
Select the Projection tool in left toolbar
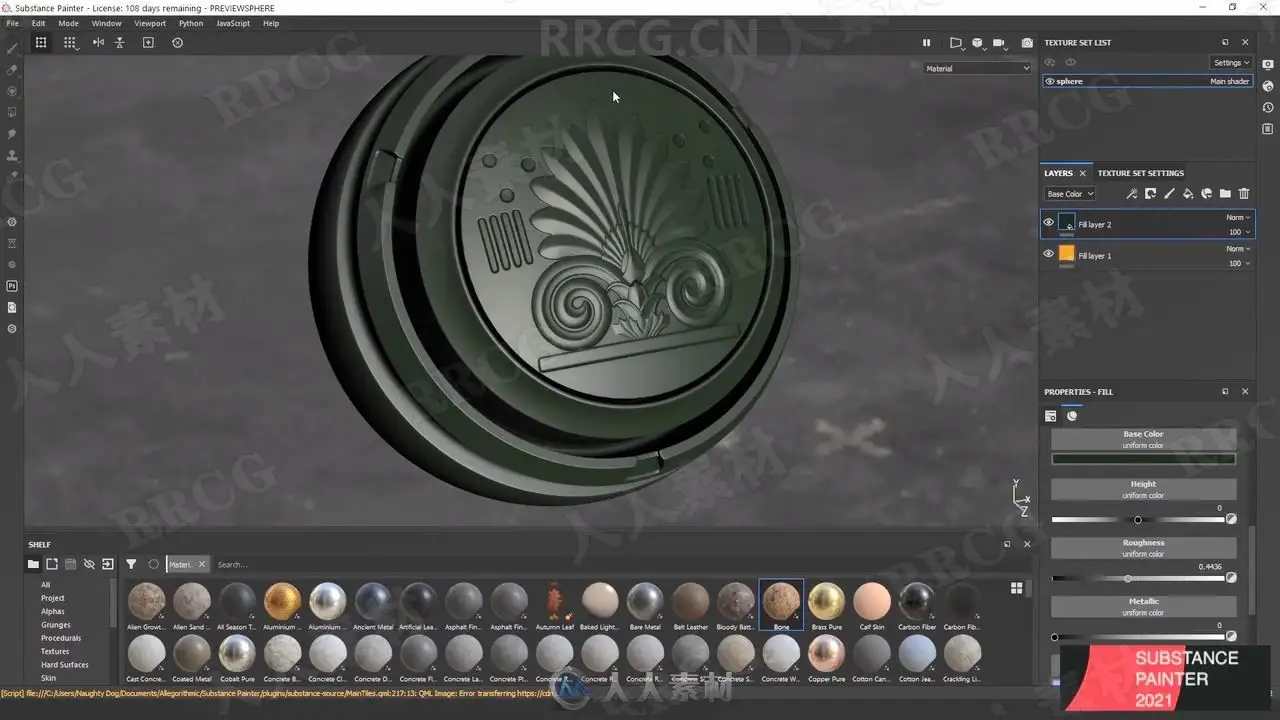pos(12,91)
